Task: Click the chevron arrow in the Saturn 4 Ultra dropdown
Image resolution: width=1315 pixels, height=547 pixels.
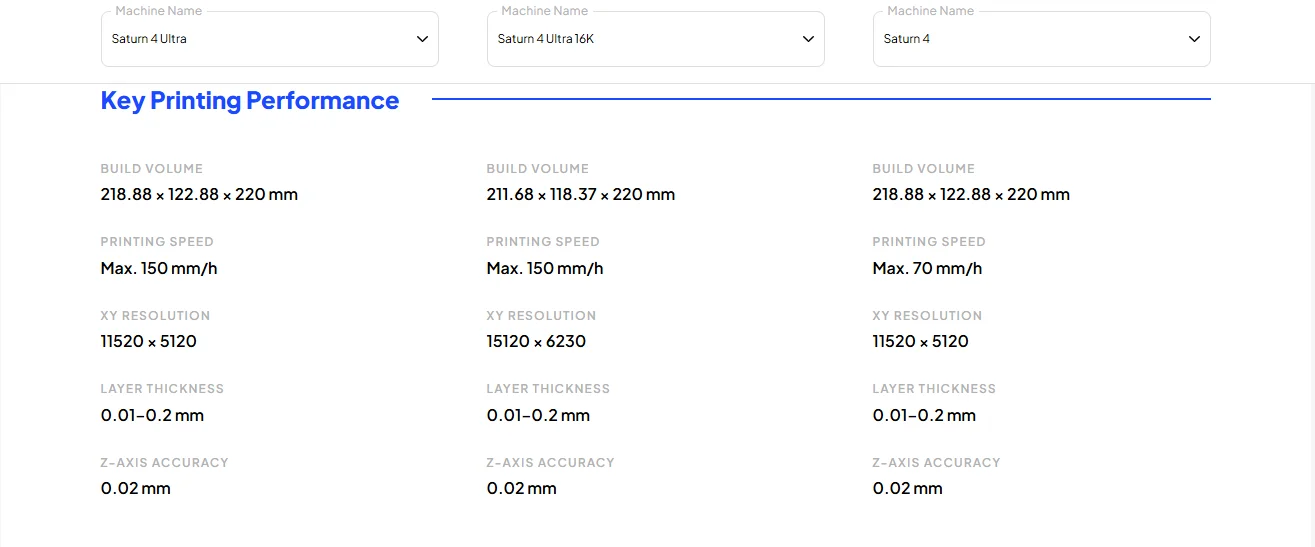Action: coord(422,39)
